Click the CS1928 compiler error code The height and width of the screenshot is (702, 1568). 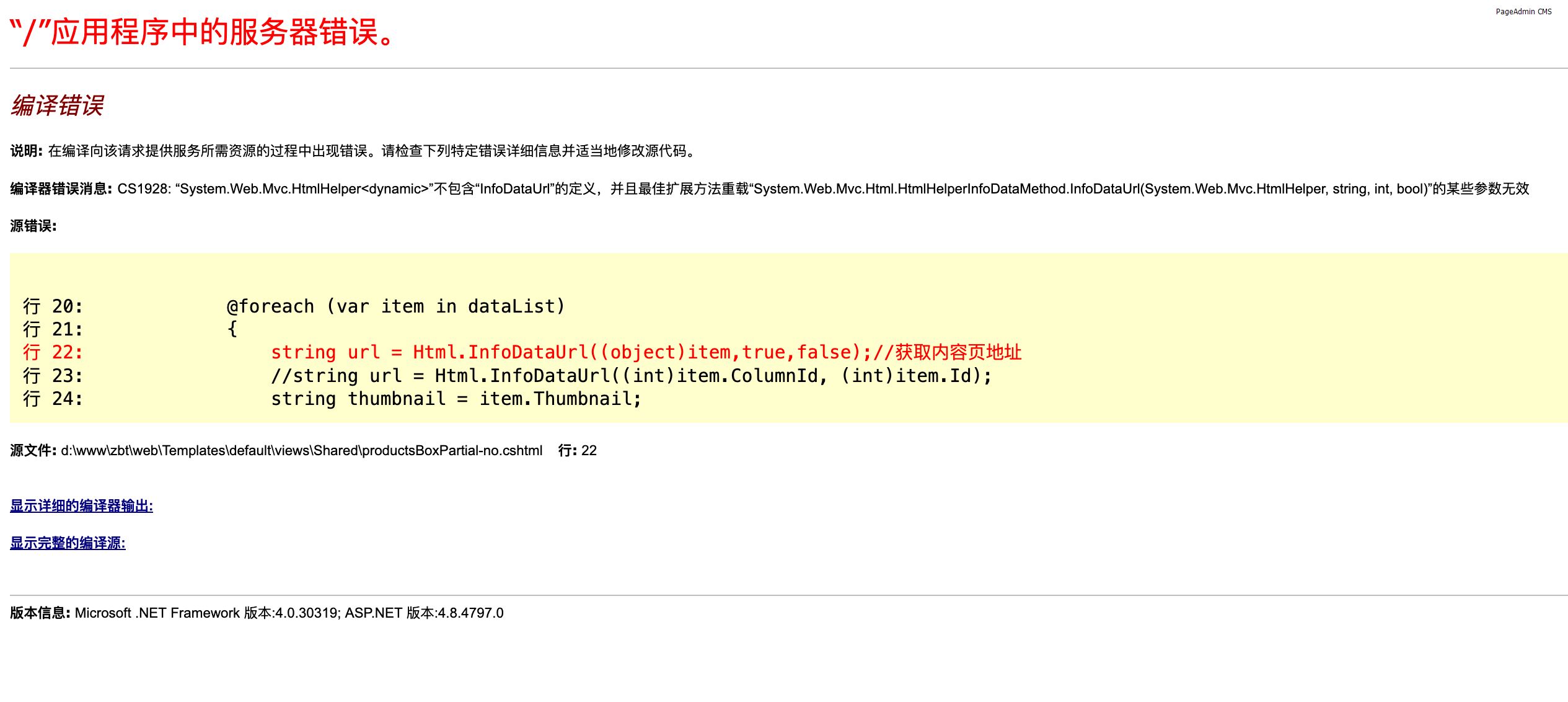tap(143, 189)
